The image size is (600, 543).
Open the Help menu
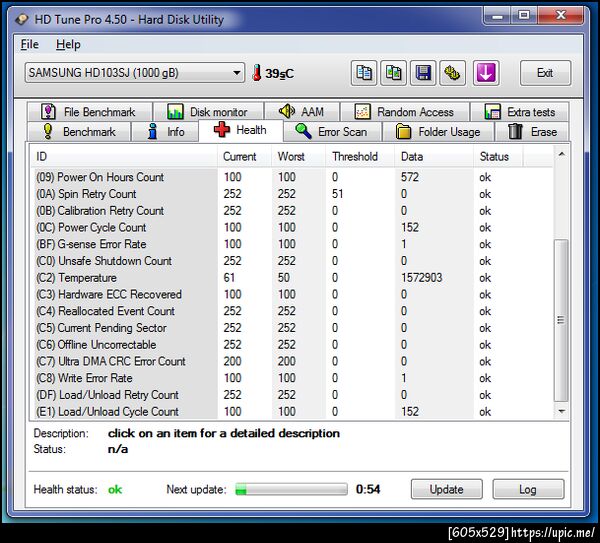[68, 44]
